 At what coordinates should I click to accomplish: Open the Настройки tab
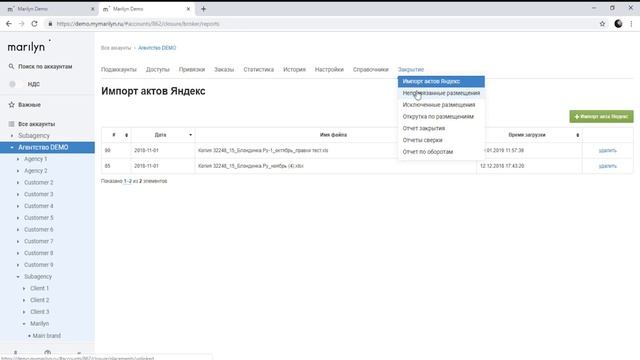[x=329, y=69]
